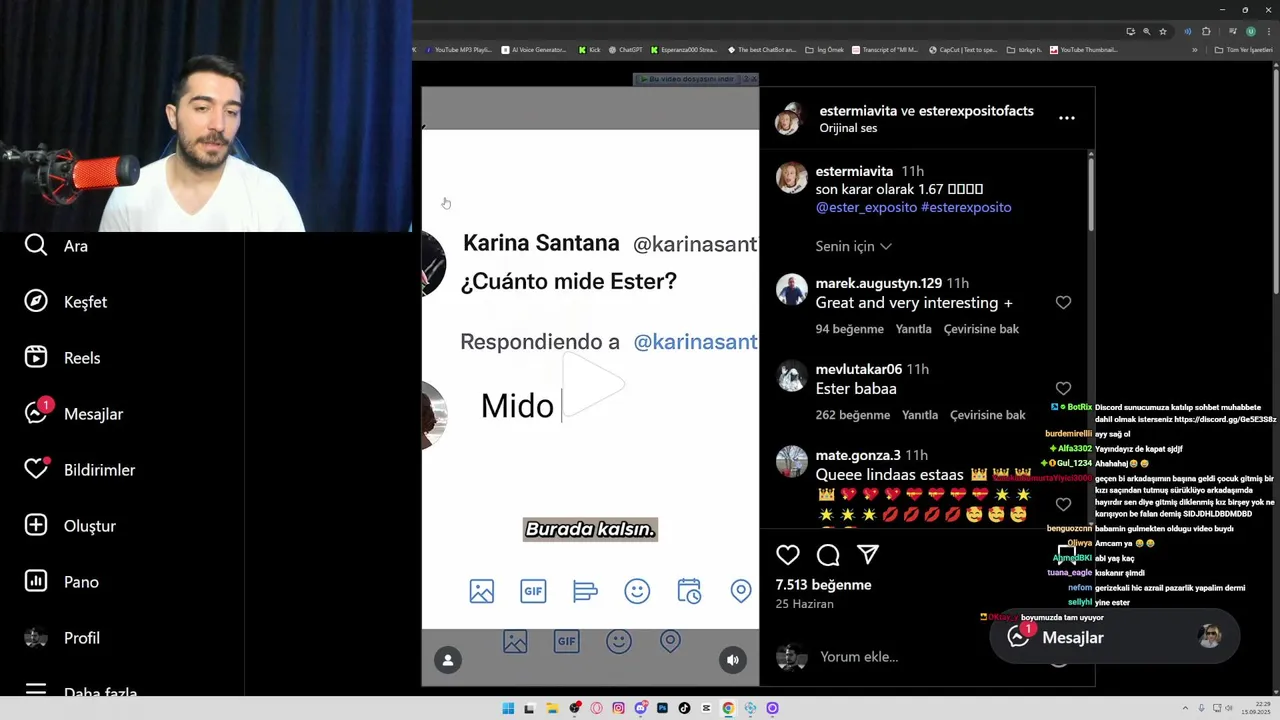Click Orijinal ses audio link
Screen dimensions: 1280x720
(x=848, y=128)
